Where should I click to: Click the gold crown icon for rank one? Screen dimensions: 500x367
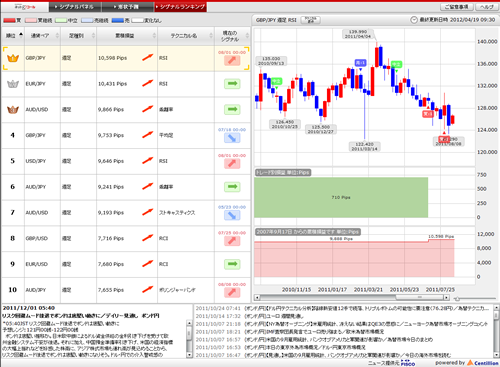[x=13, y=58]
